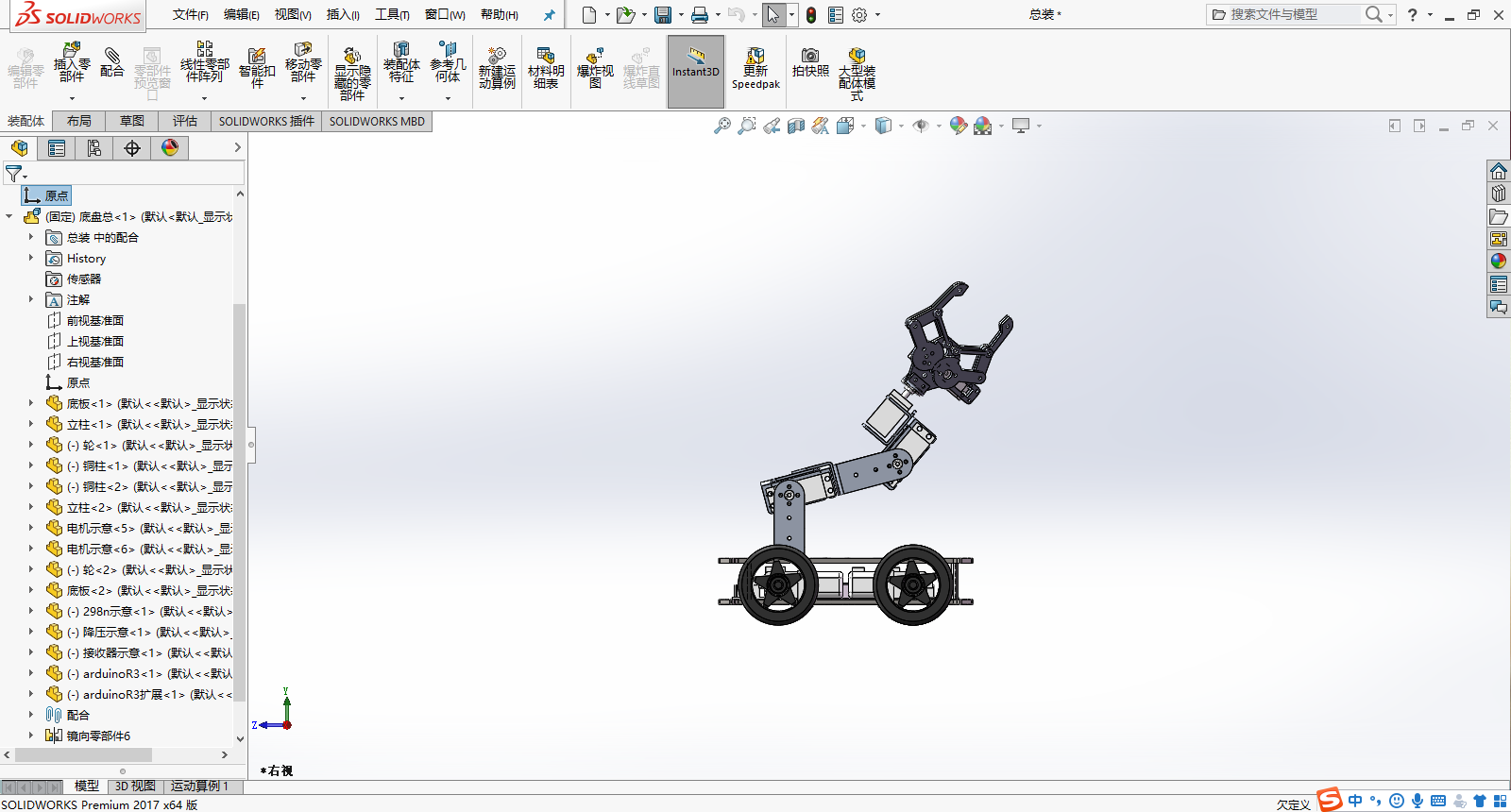This screenshot has width=1511, height=812.
Task: Select the Mate (配合) tool
Action: coord(112,61)
